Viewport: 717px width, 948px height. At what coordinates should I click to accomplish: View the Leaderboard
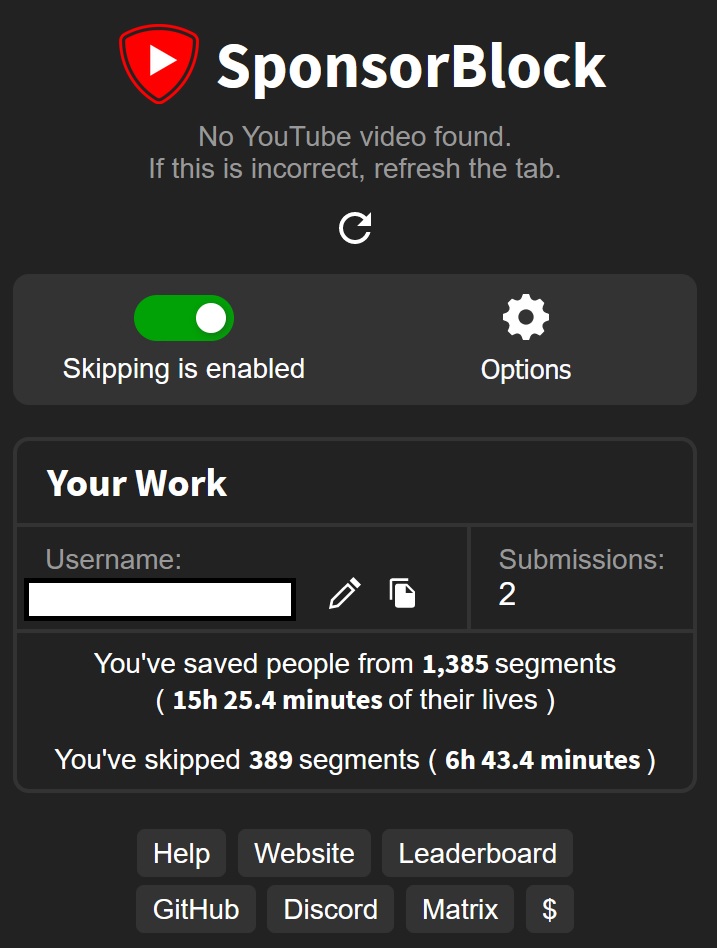[x=477, y=853]
